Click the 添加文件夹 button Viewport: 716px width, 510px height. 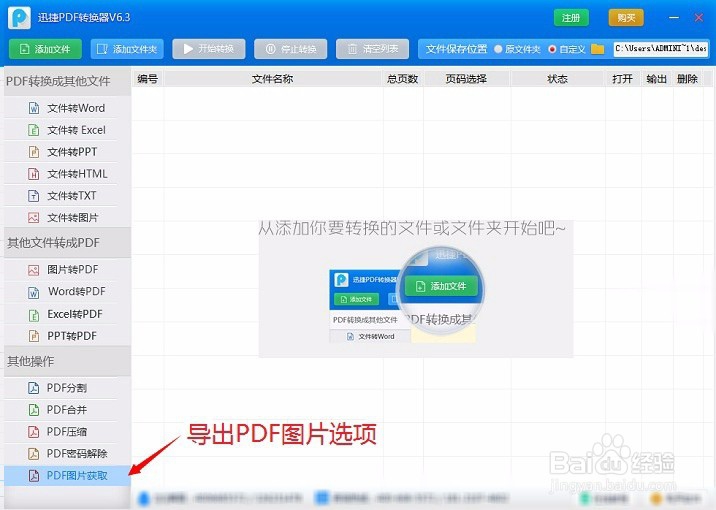pyautogui.click(x=127, y=49)
